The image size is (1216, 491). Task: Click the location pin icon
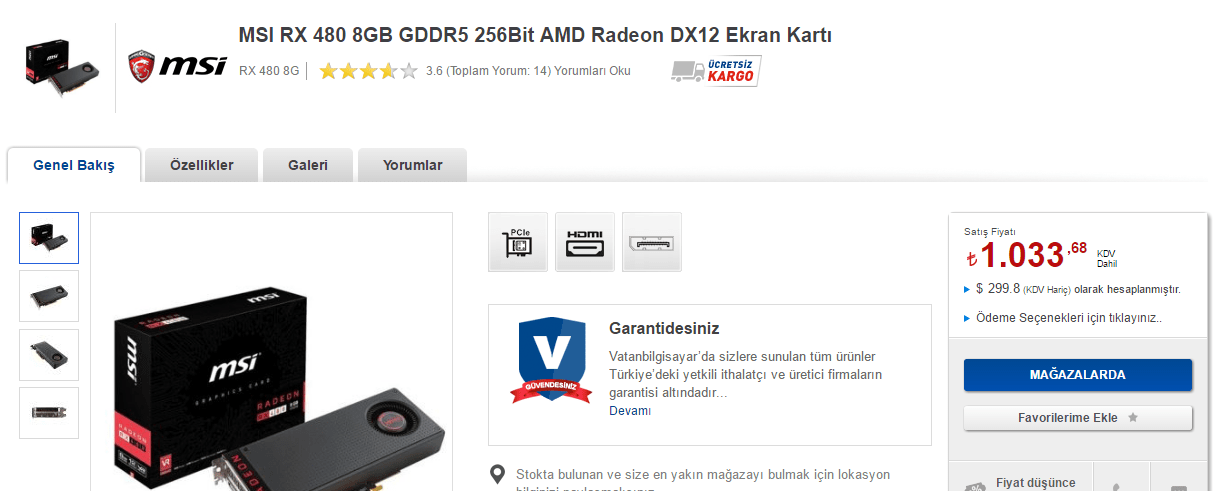(497, 474)
